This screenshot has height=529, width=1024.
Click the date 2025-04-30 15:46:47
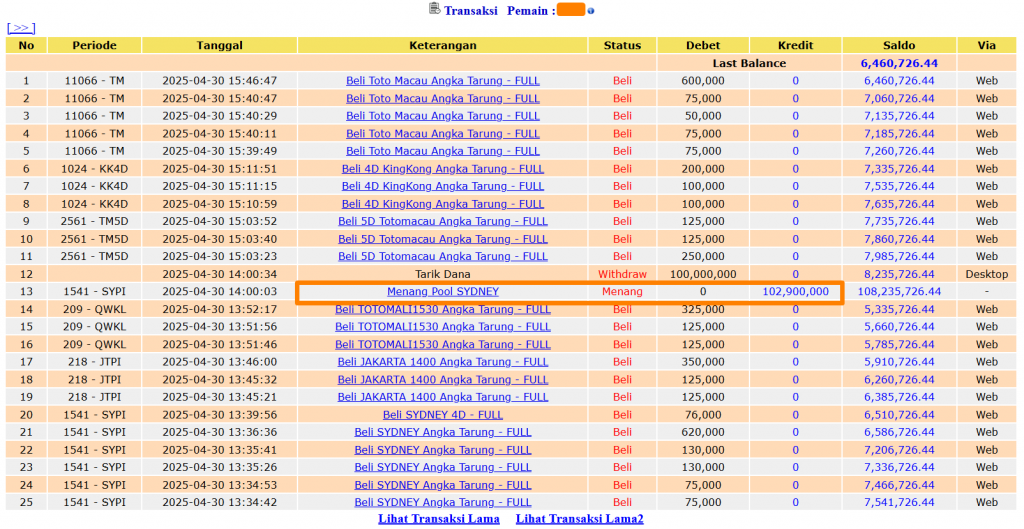[219, 81]
